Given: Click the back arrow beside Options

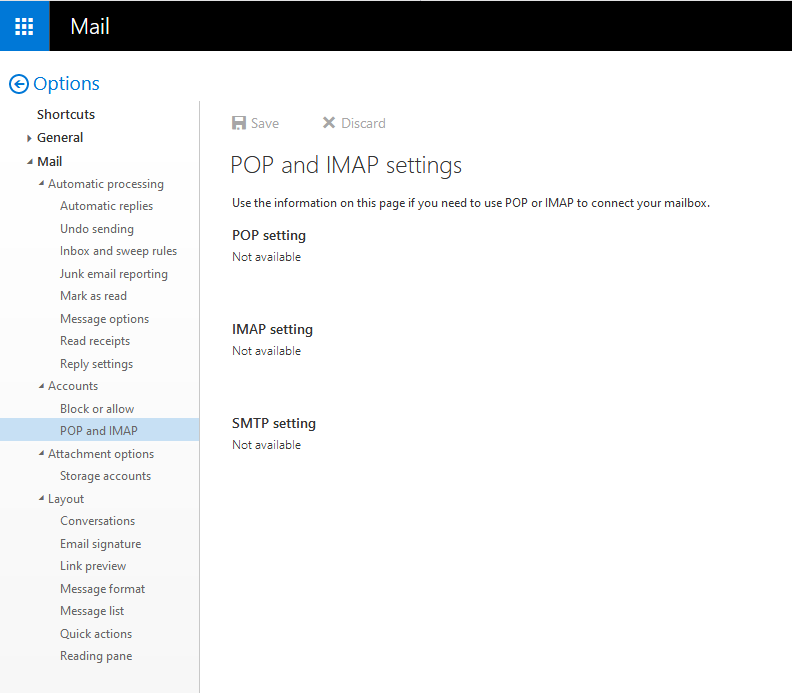Looking at the screenshot, I should coord(18,84).
